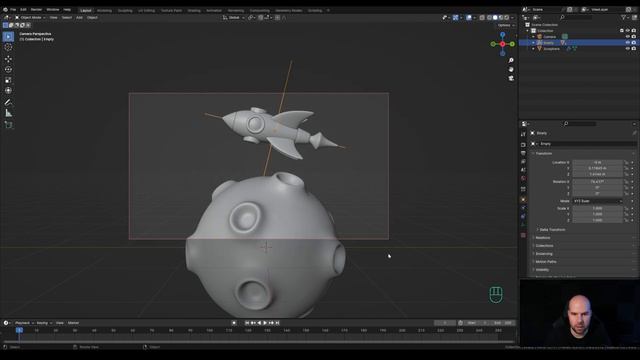Expand the Instancing panel
Image resolution: width=640 pixels, height=360 pixels.
click(543, 254)
